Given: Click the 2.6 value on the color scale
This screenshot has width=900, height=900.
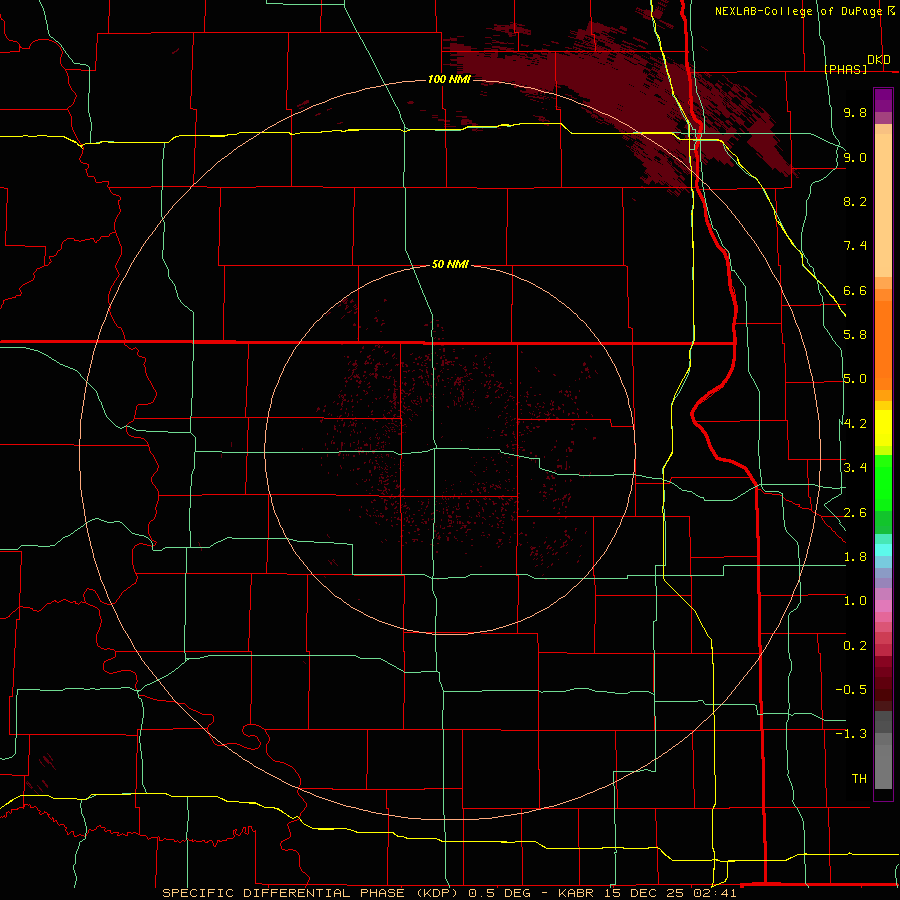Looking at the screenshot, I should point(855,513).
